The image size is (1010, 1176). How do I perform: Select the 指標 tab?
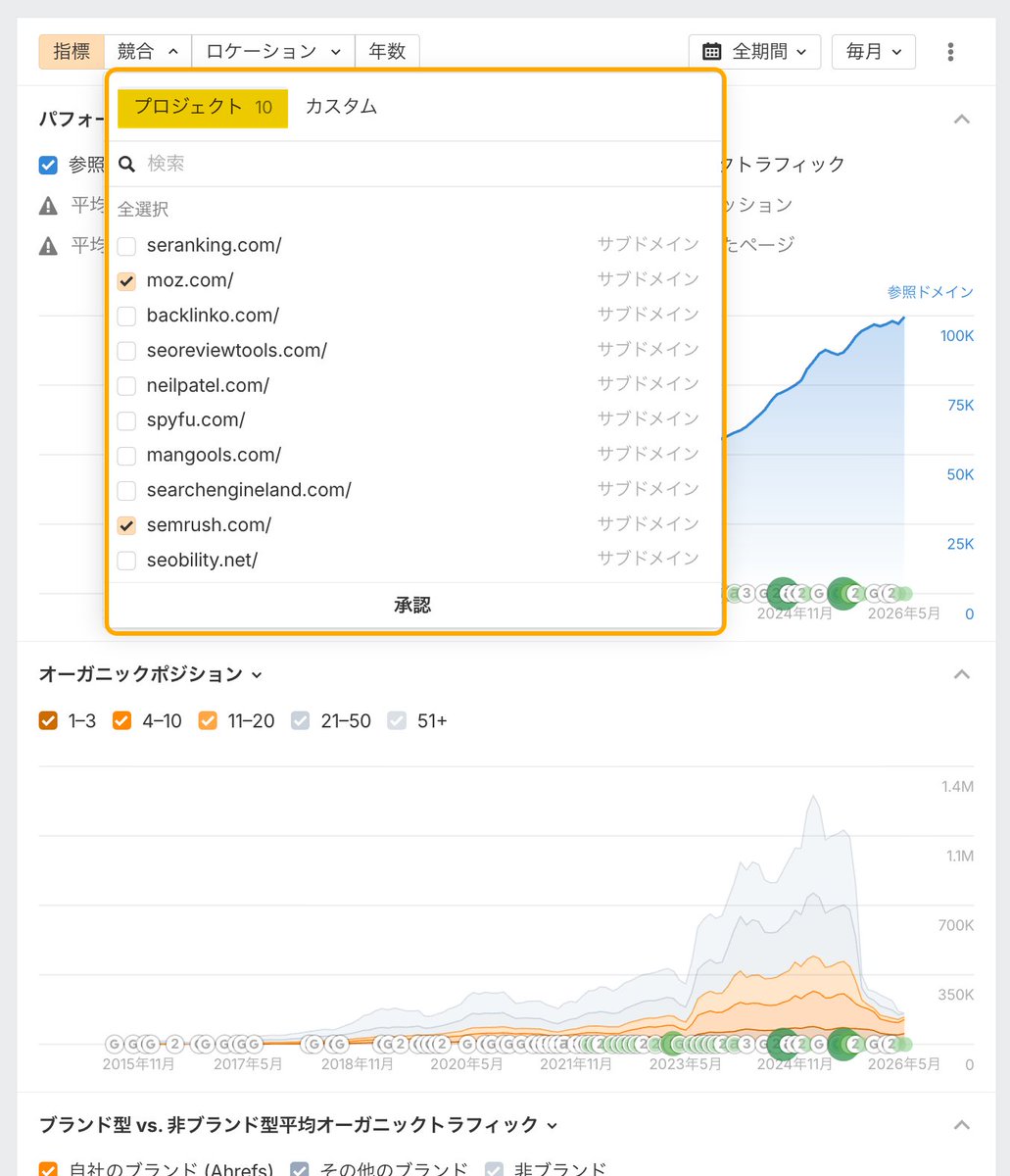[x=72, y=52]
